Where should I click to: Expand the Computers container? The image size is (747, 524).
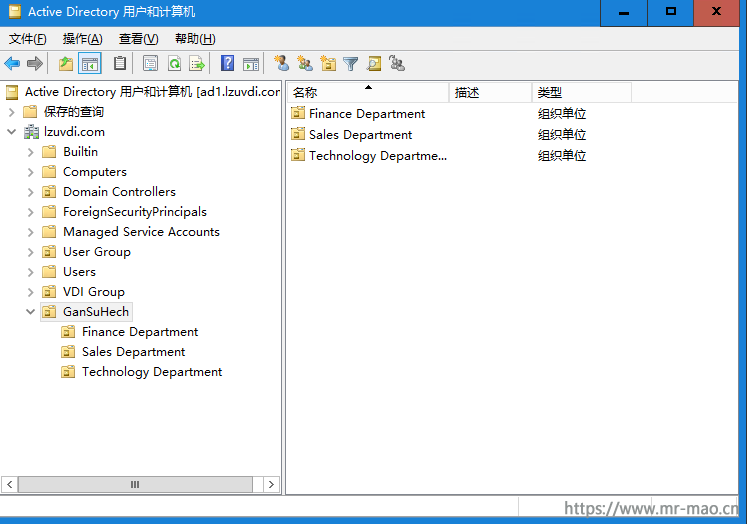31,172
